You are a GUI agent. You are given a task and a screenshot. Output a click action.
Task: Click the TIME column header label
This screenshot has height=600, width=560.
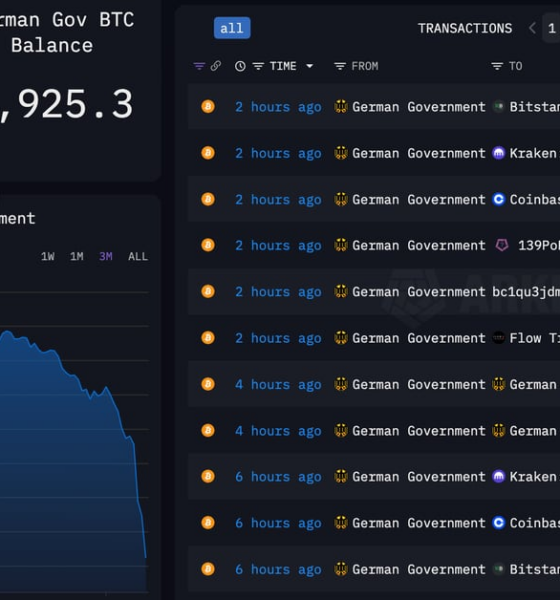[283, 66]
